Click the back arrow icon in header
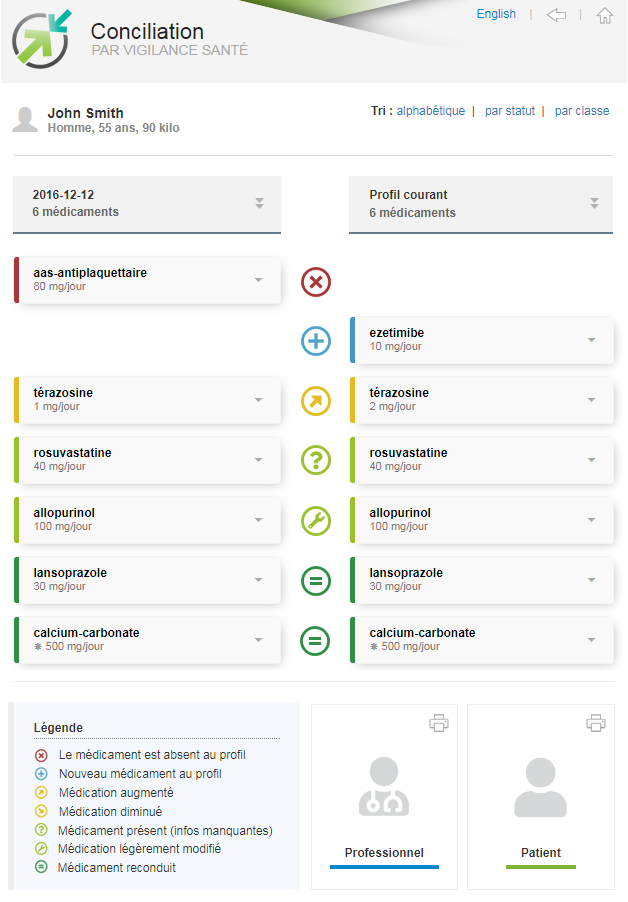This screenshot has width=628, height=902. click(556, 15)
